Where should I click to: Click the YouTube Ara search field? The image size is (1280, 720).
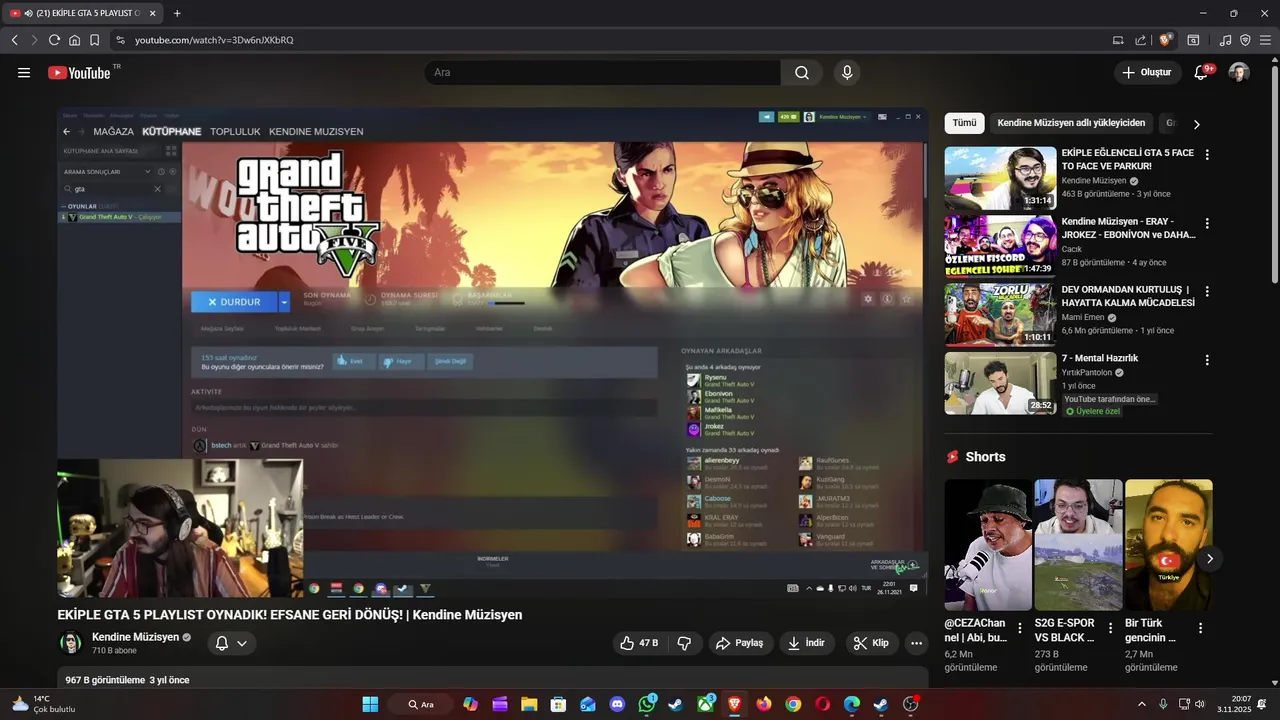pos(603,72)
